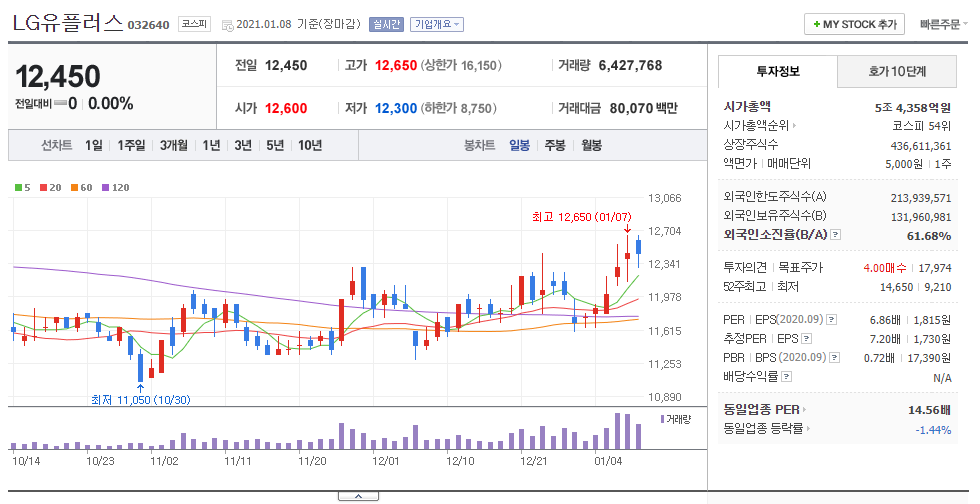Screen dimensions: 980x504
Task: Select the 1년 line chart period
Action: point(211,145)
